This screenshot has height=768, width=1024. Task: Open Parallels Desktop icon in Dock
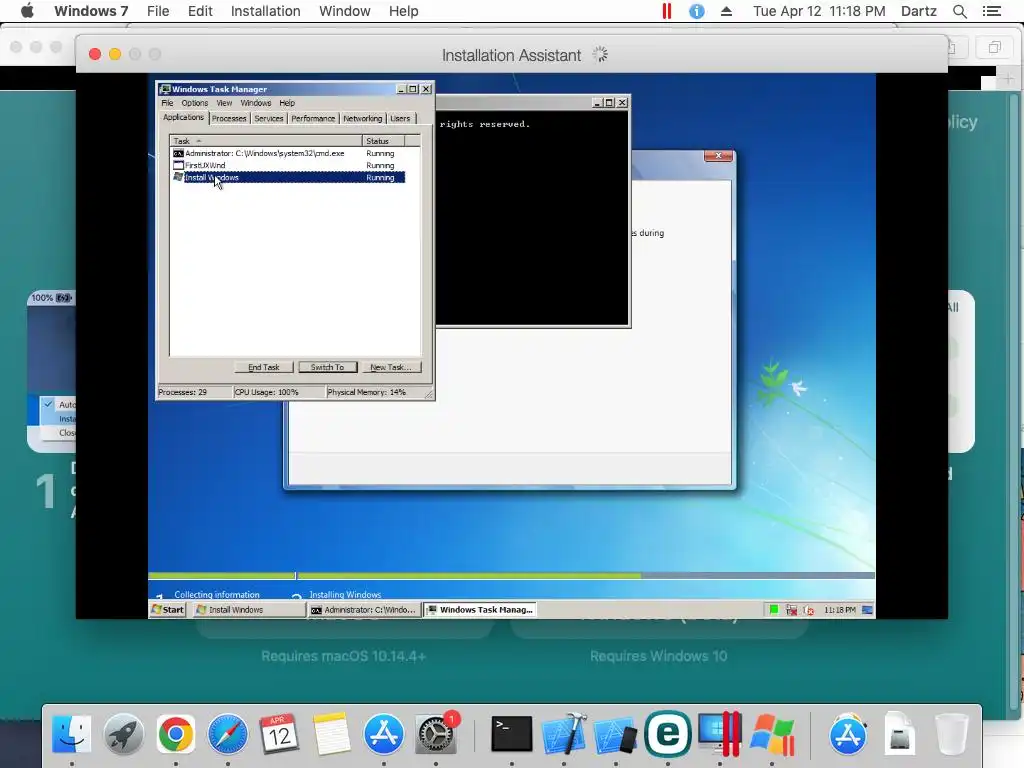(x=720, y=734)
